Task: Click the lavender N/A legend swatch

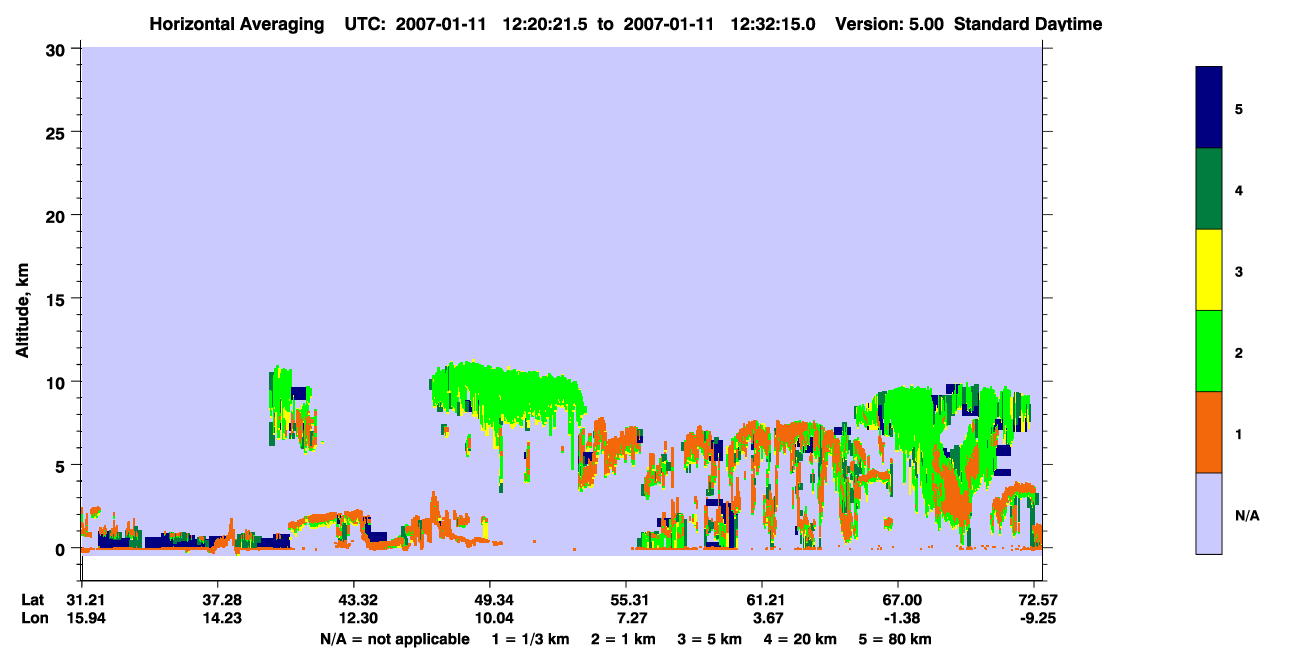Action: tap(1209, 513)
